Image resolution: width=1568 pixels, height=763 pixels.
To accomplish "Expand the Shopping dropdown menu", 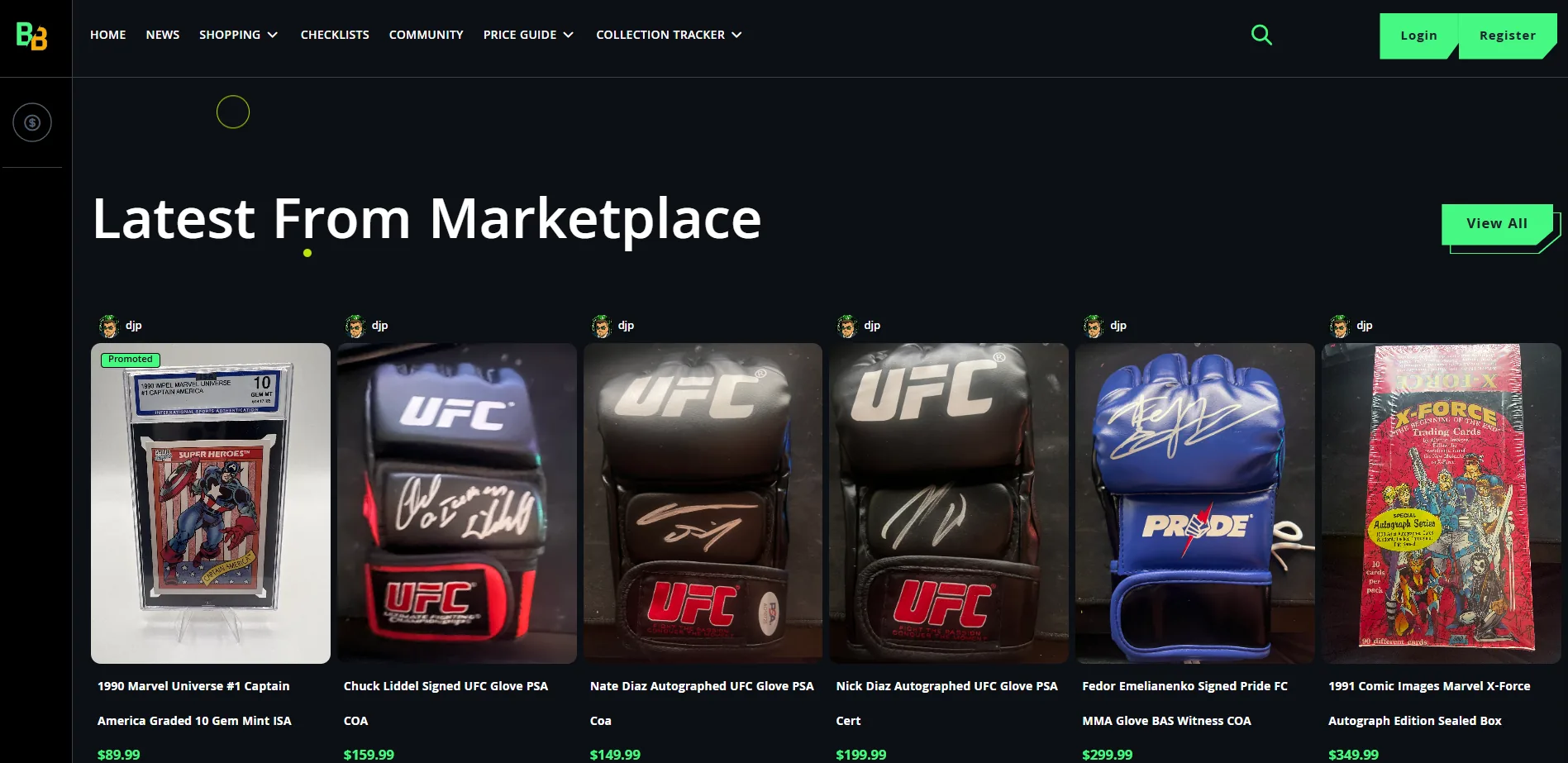I will pyautogui.click(x=238, y=35).
